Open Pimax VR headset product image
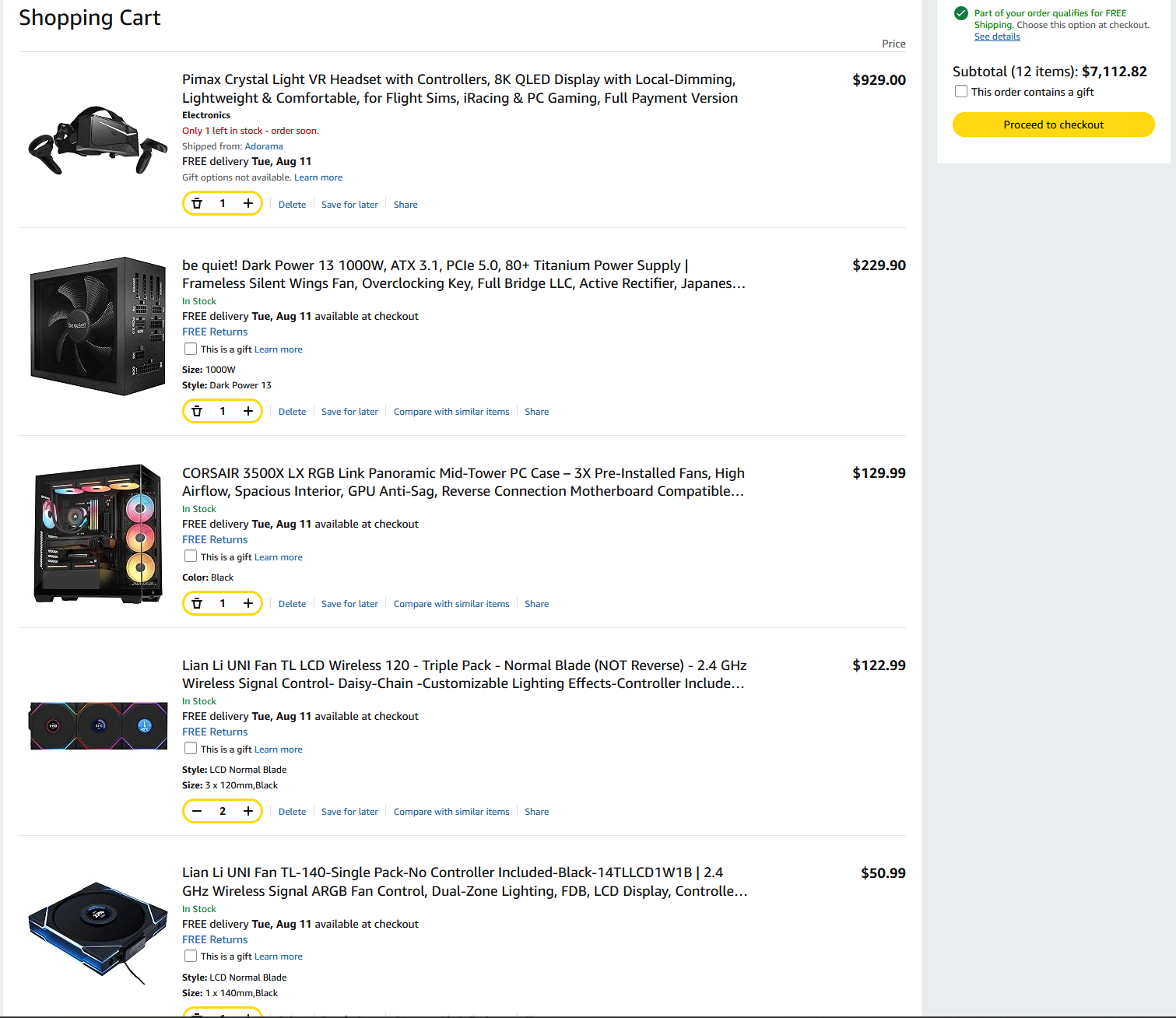The image size is (1176, 1018). click(97, 140)
